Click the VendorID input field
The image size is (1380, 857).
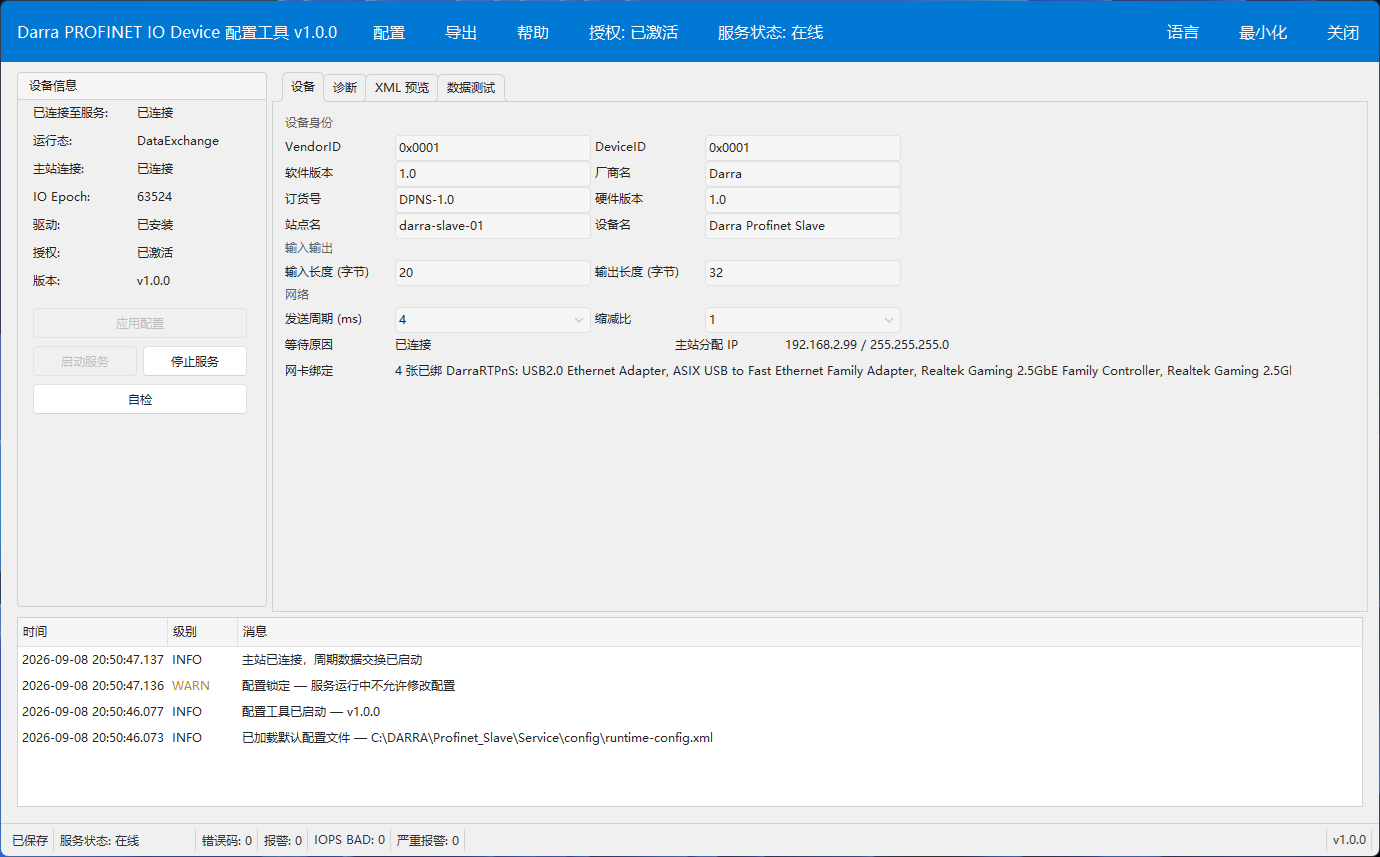coord(493,148)
